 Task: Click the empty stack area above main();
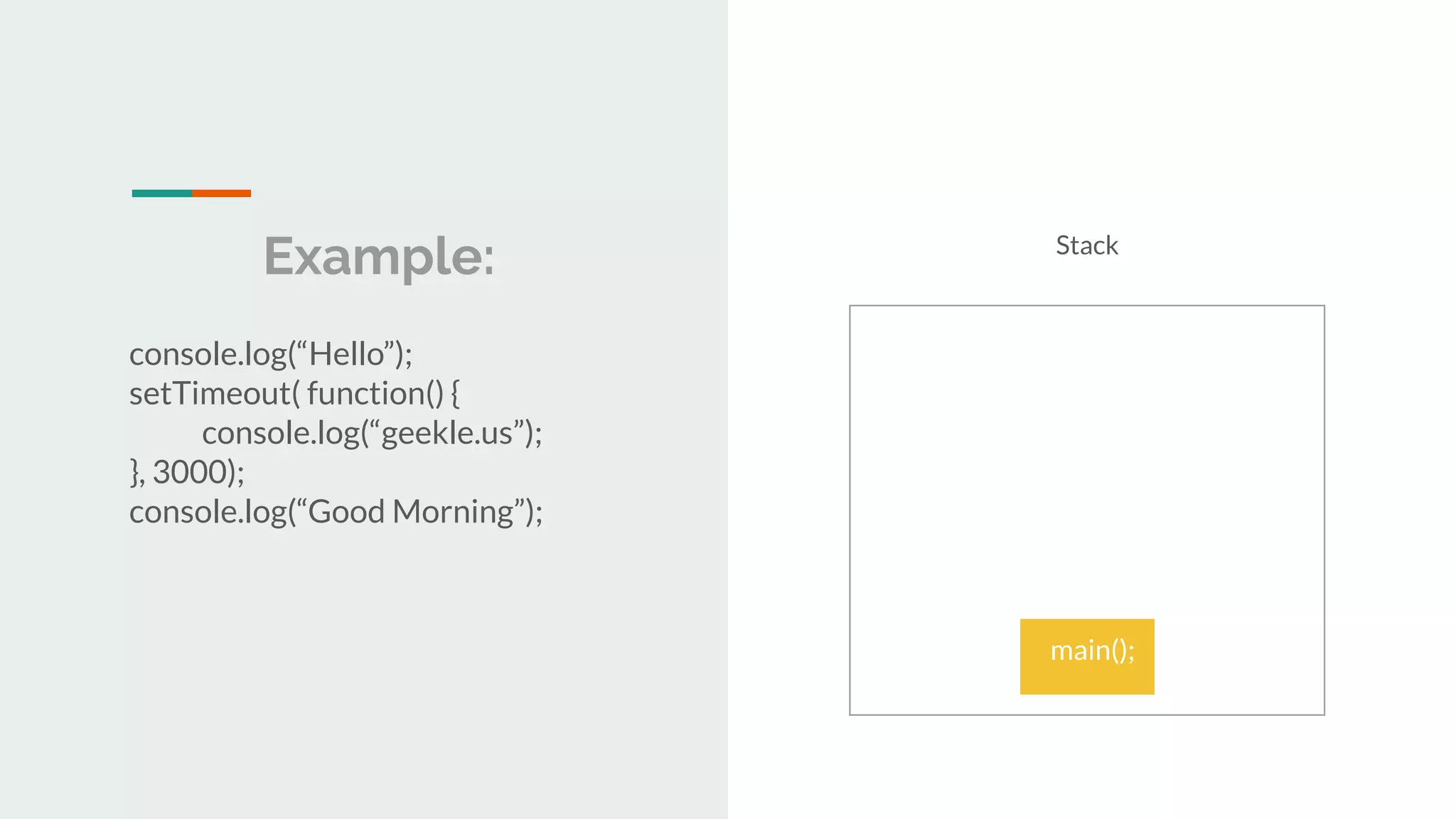pos(1086,455)
